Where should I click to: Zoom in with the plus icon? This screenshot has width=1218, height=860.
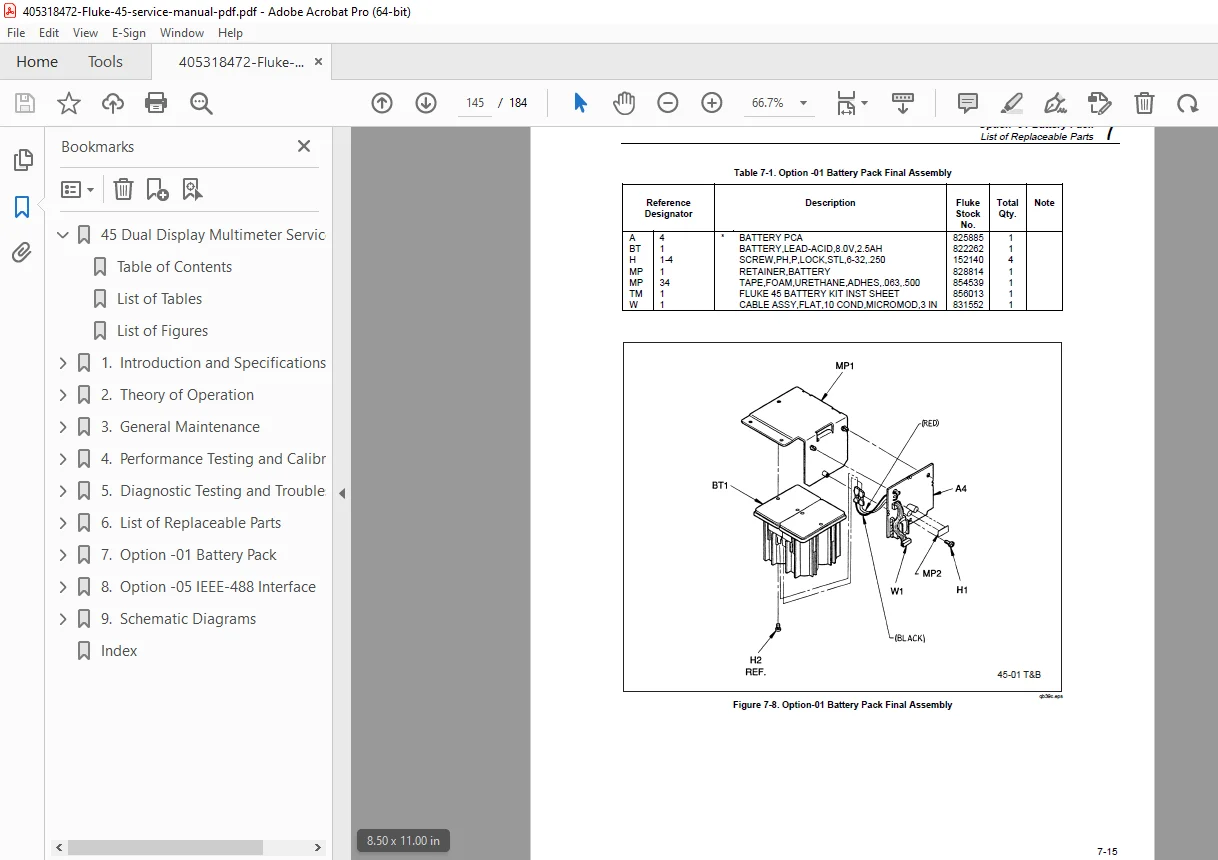[712, 103]
